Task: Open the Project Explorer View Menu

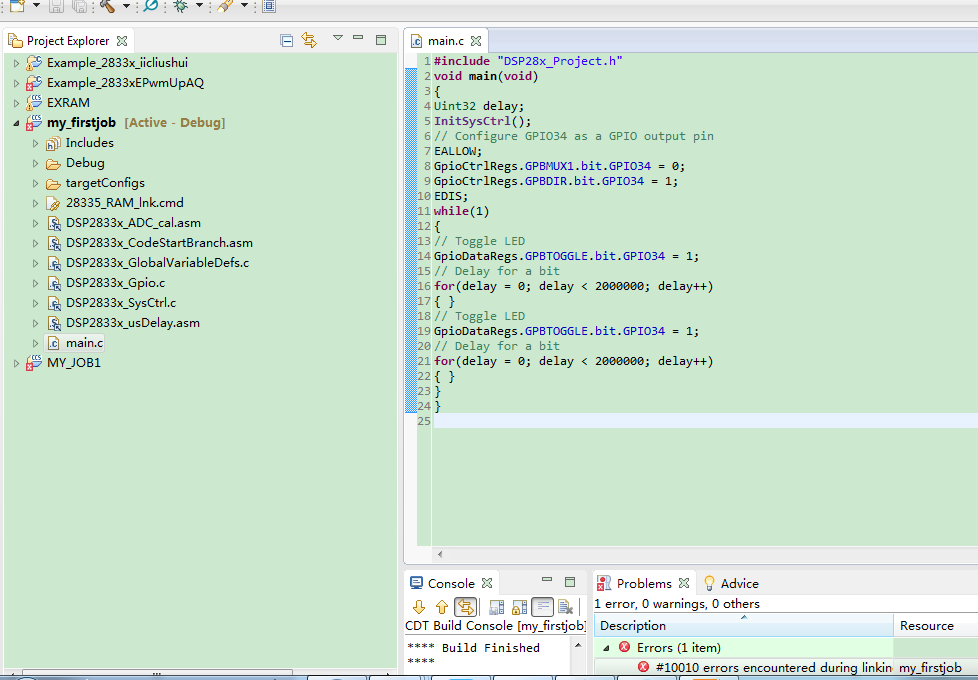Action: (x=337, y=39)
